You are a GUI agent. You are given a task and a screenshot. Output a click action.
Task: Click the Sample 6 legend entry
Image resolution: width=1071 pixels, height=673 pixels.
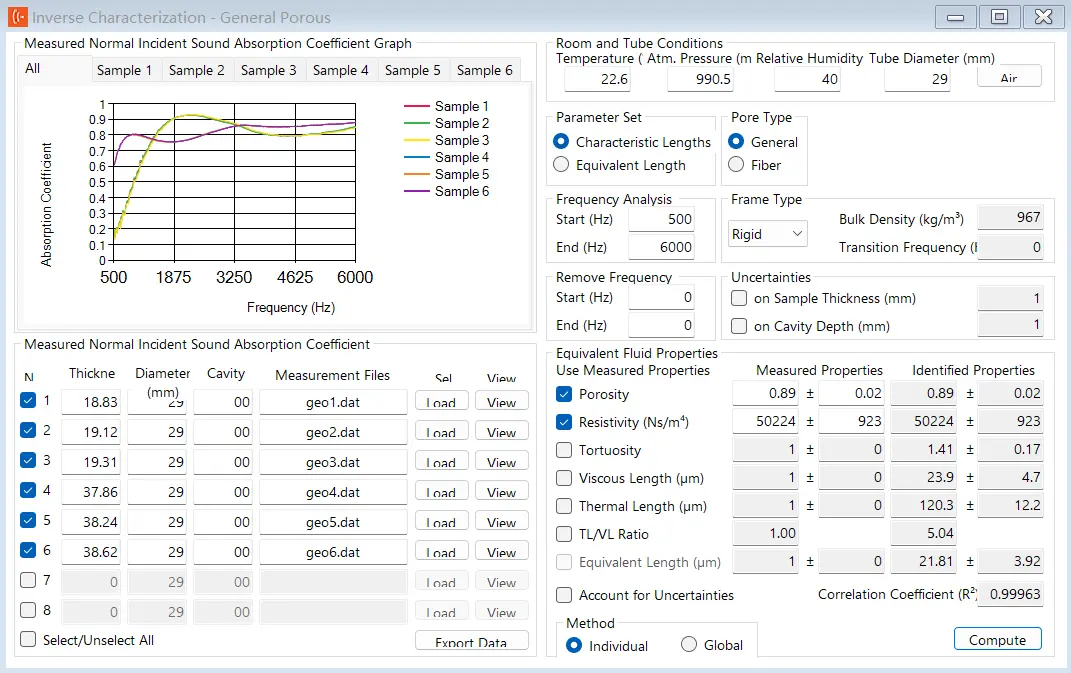[x=446, y=191]
